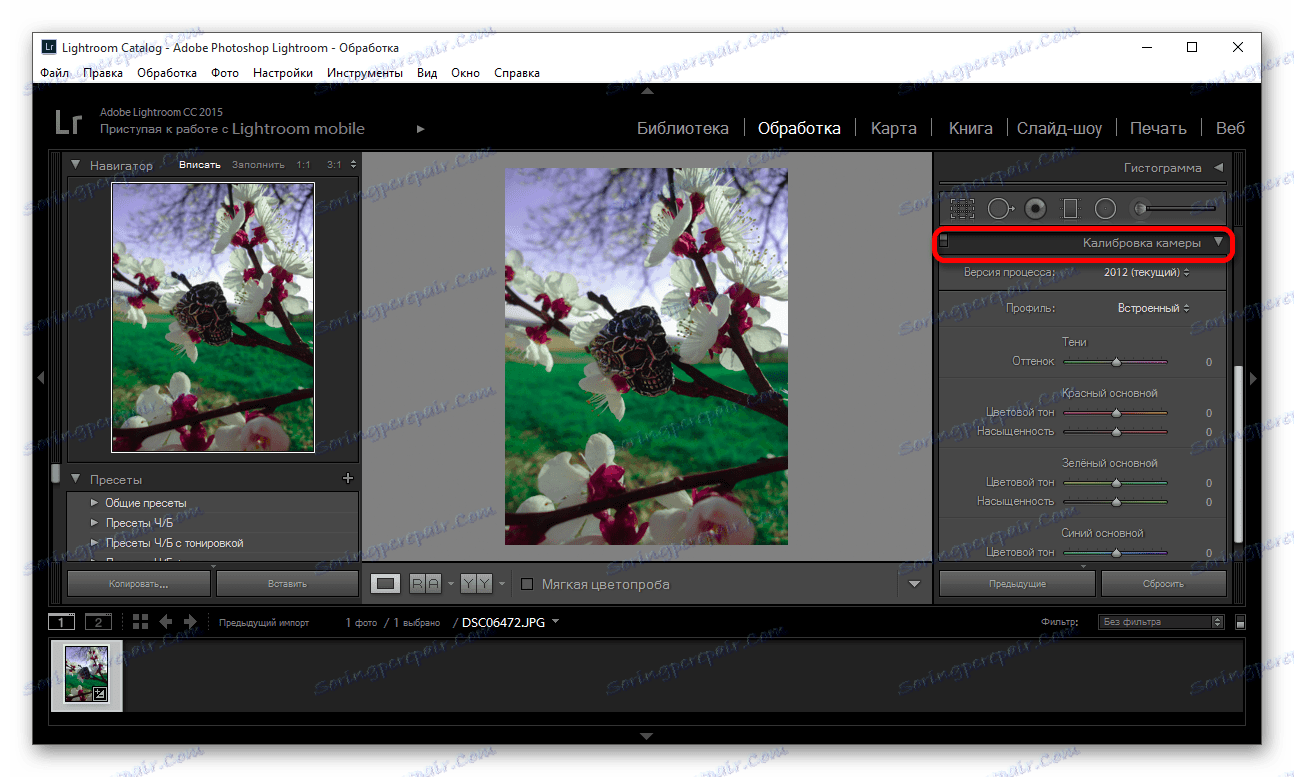Go back to previous photo arrow
Viewport: 1294px width, 777px height.
click(x=166, y=622)
